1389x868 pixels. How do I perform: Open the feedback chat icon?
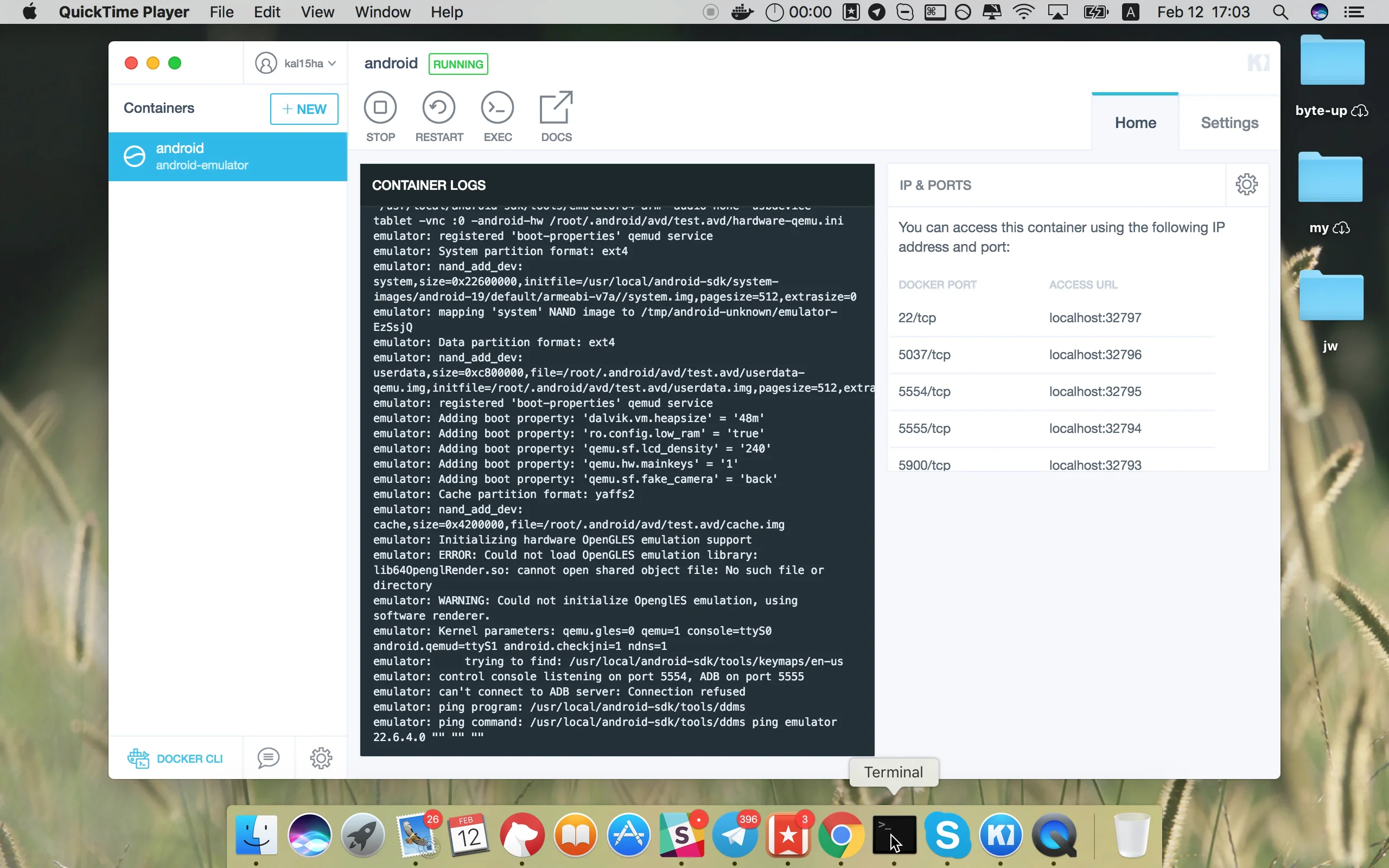point(267,758)
